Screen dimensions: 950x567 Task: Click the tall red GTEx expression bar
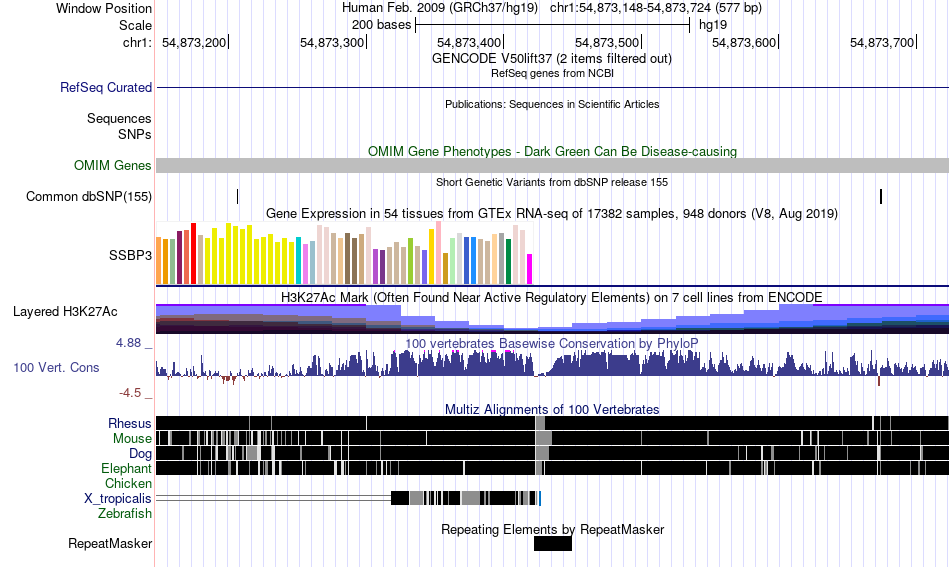click(193, 253)
